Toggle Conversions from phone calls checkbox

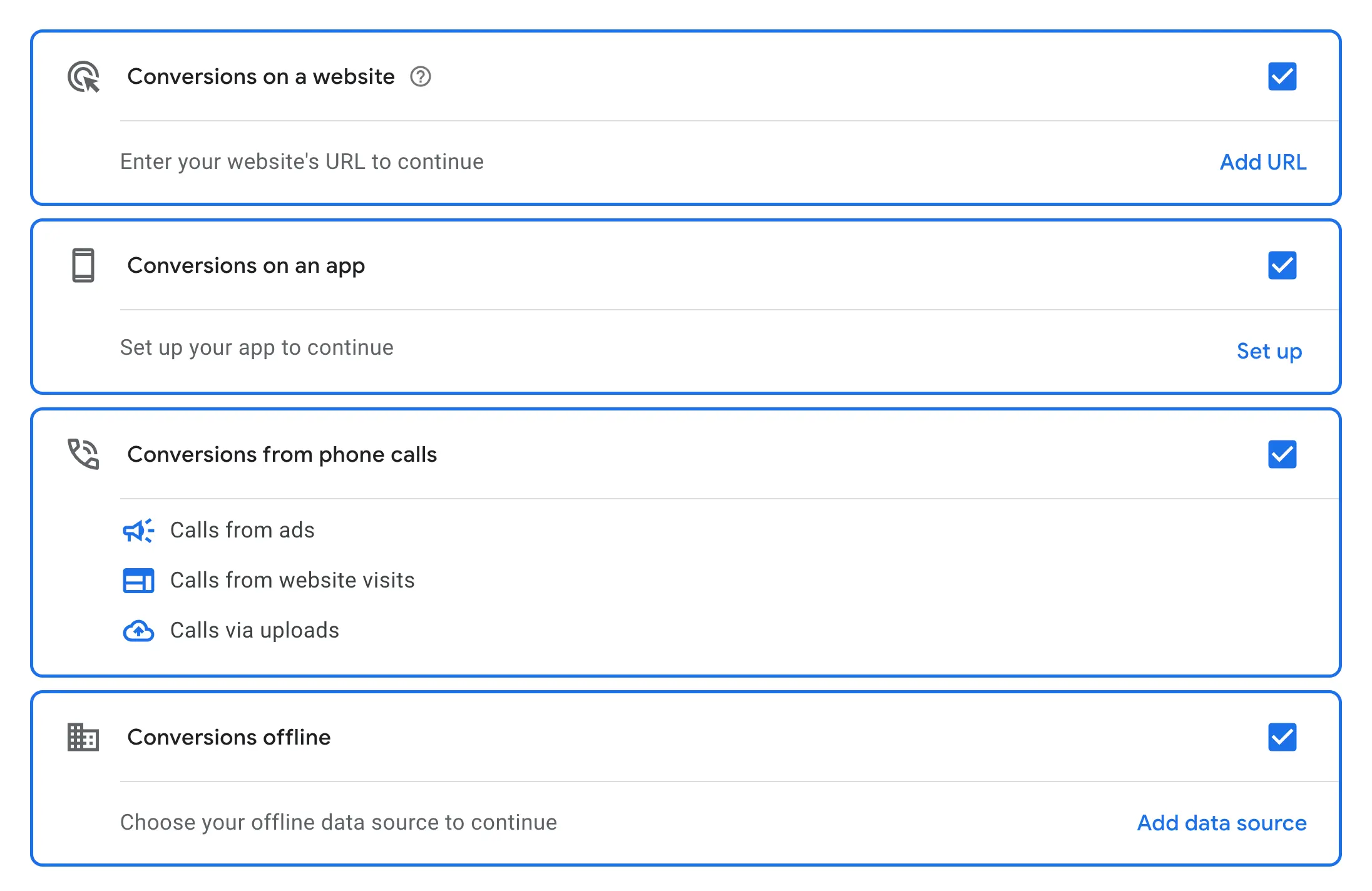pyautogui.click(x=1282, y=454)
